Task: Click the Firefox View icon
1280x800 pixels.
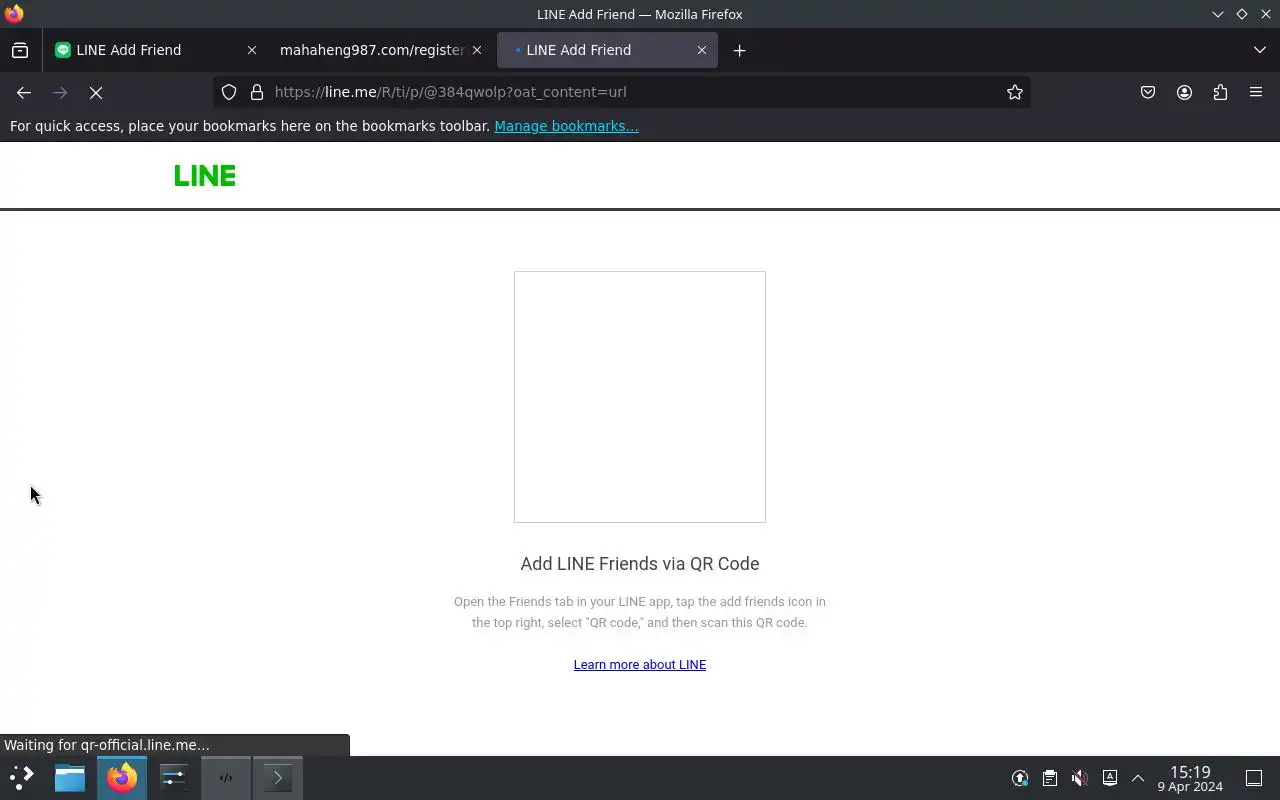Action: coord(20,50)
